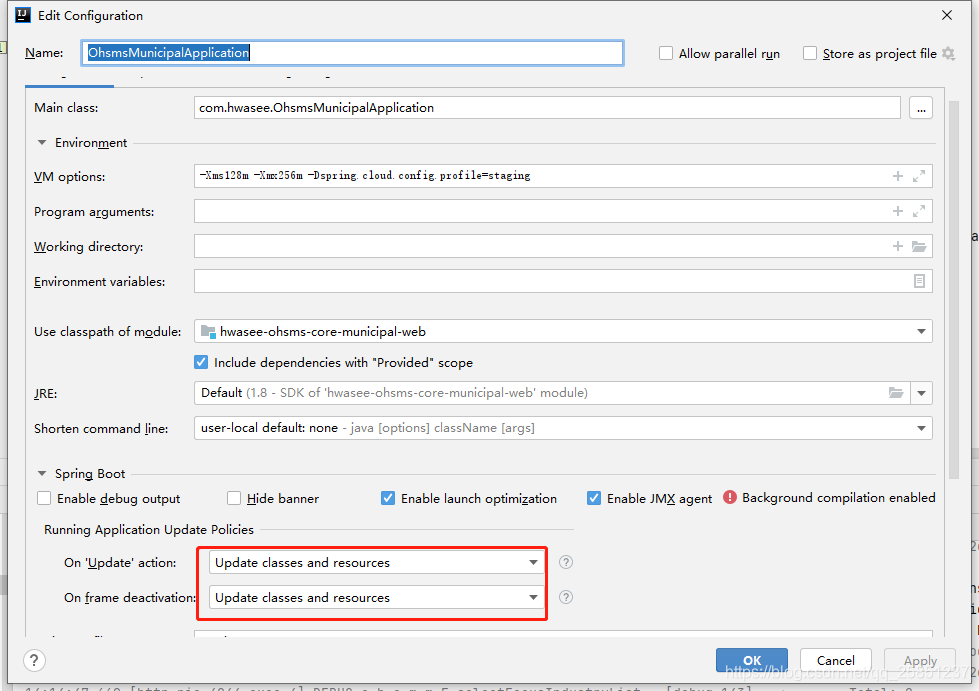
Task: Close the Edit Configuration dialog
Action: (x=947, y=15)
